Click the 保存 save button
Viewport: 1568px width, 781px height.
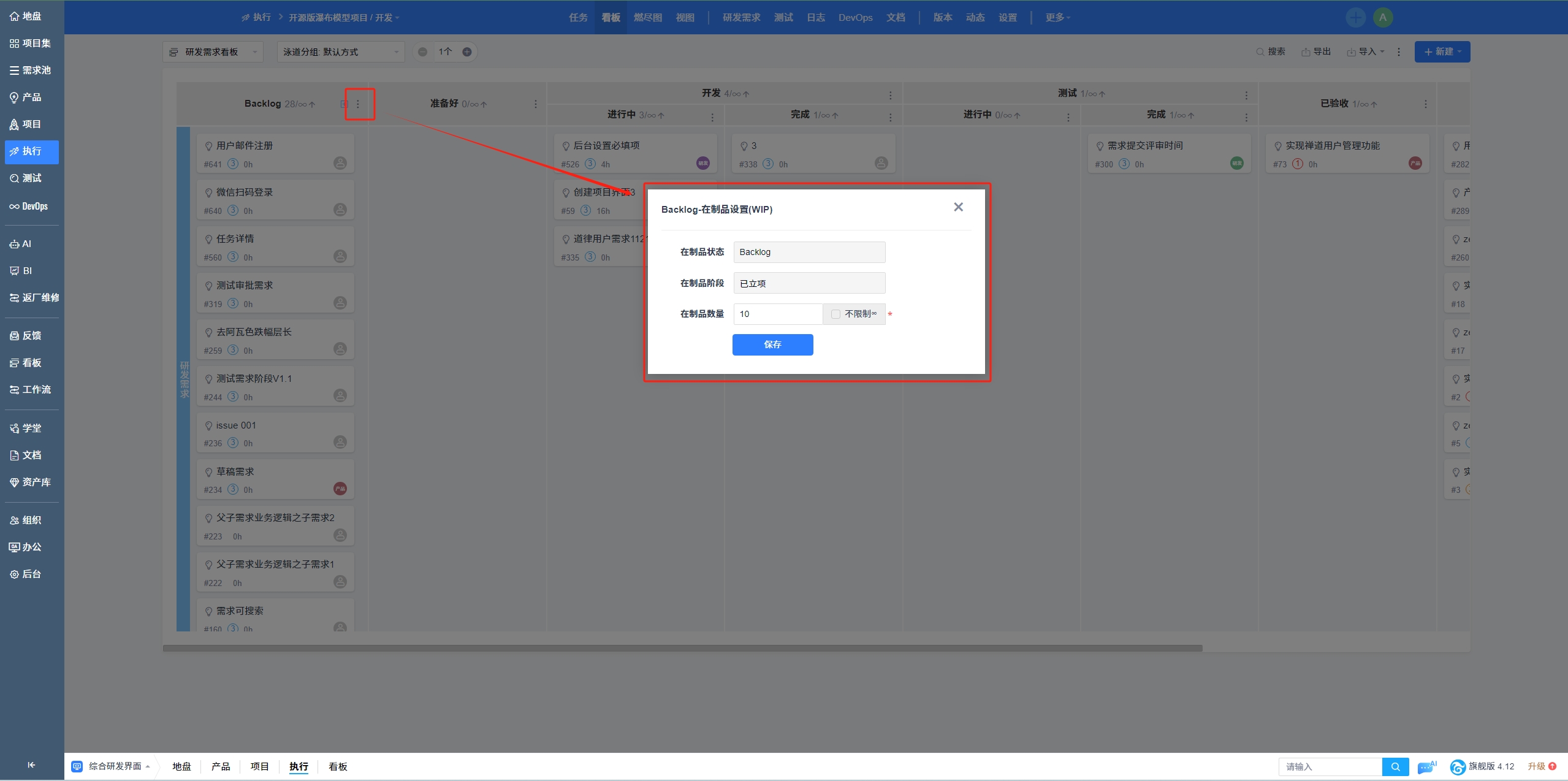point(772,345)
